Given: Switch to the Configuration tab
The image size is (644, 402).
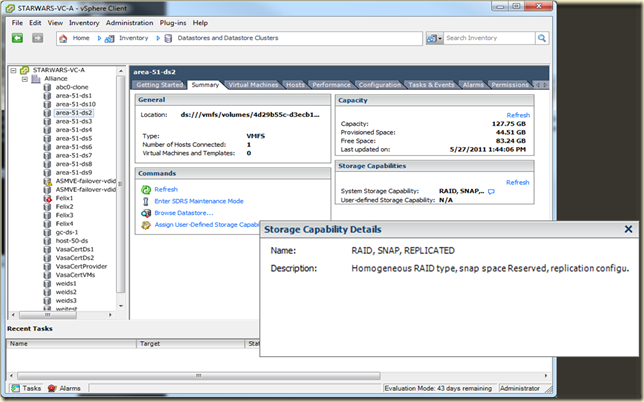Looking at the screenshot, I should pos(380,85).
